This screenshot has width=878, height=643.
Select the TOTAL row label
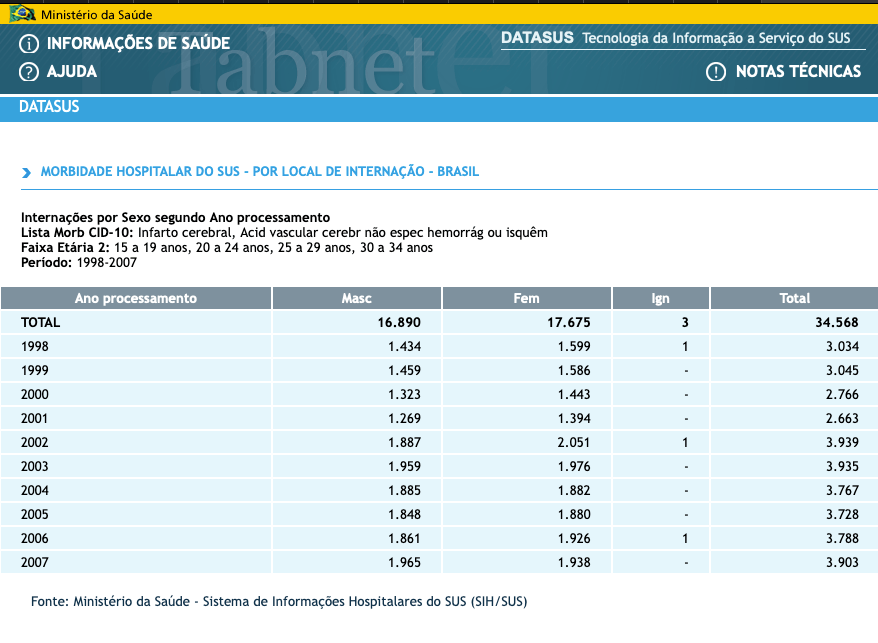pos(40,323)
